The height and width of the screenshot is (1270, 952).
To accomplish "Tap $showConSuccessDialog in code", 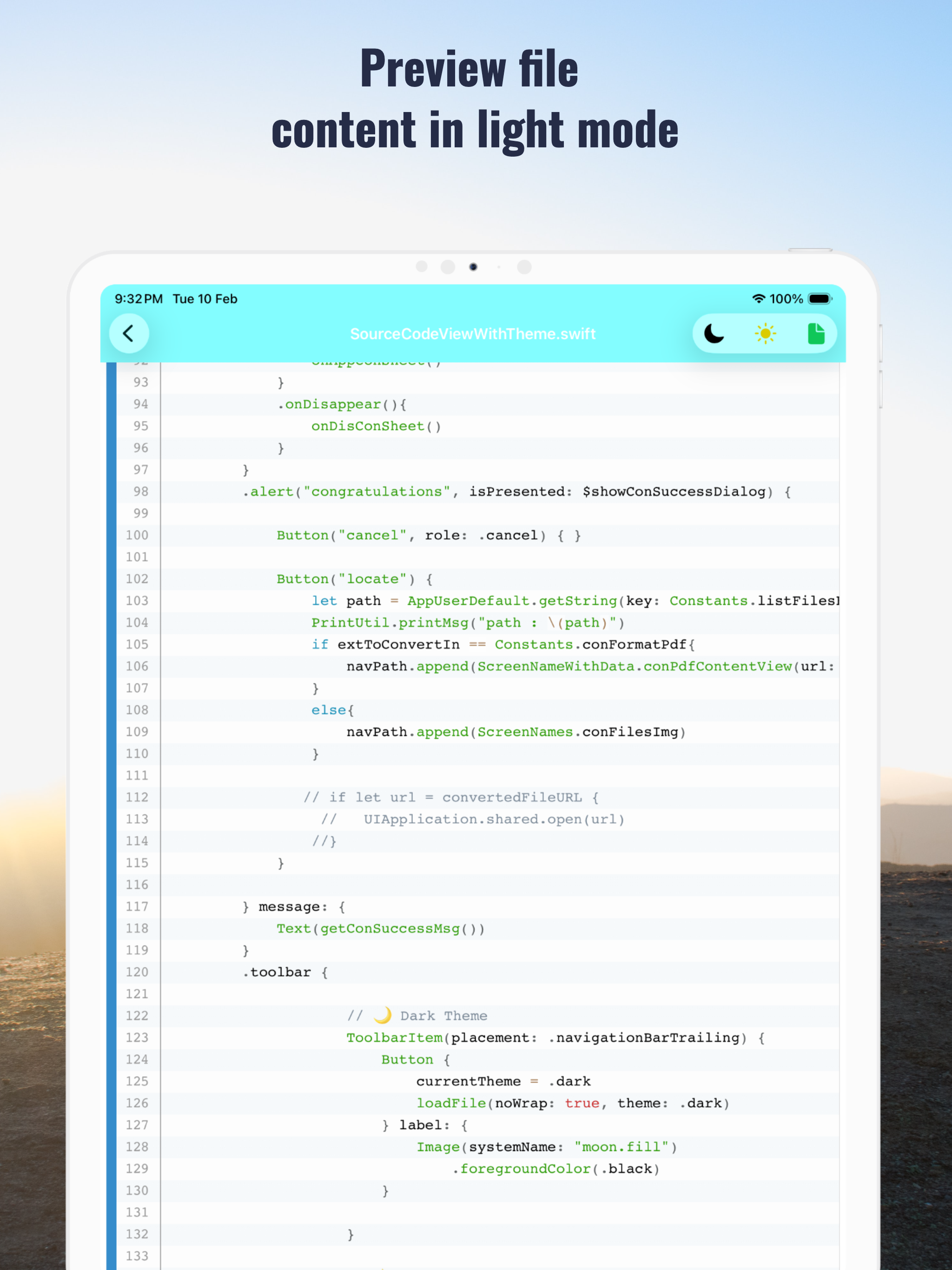I will [x=674, y=491].
